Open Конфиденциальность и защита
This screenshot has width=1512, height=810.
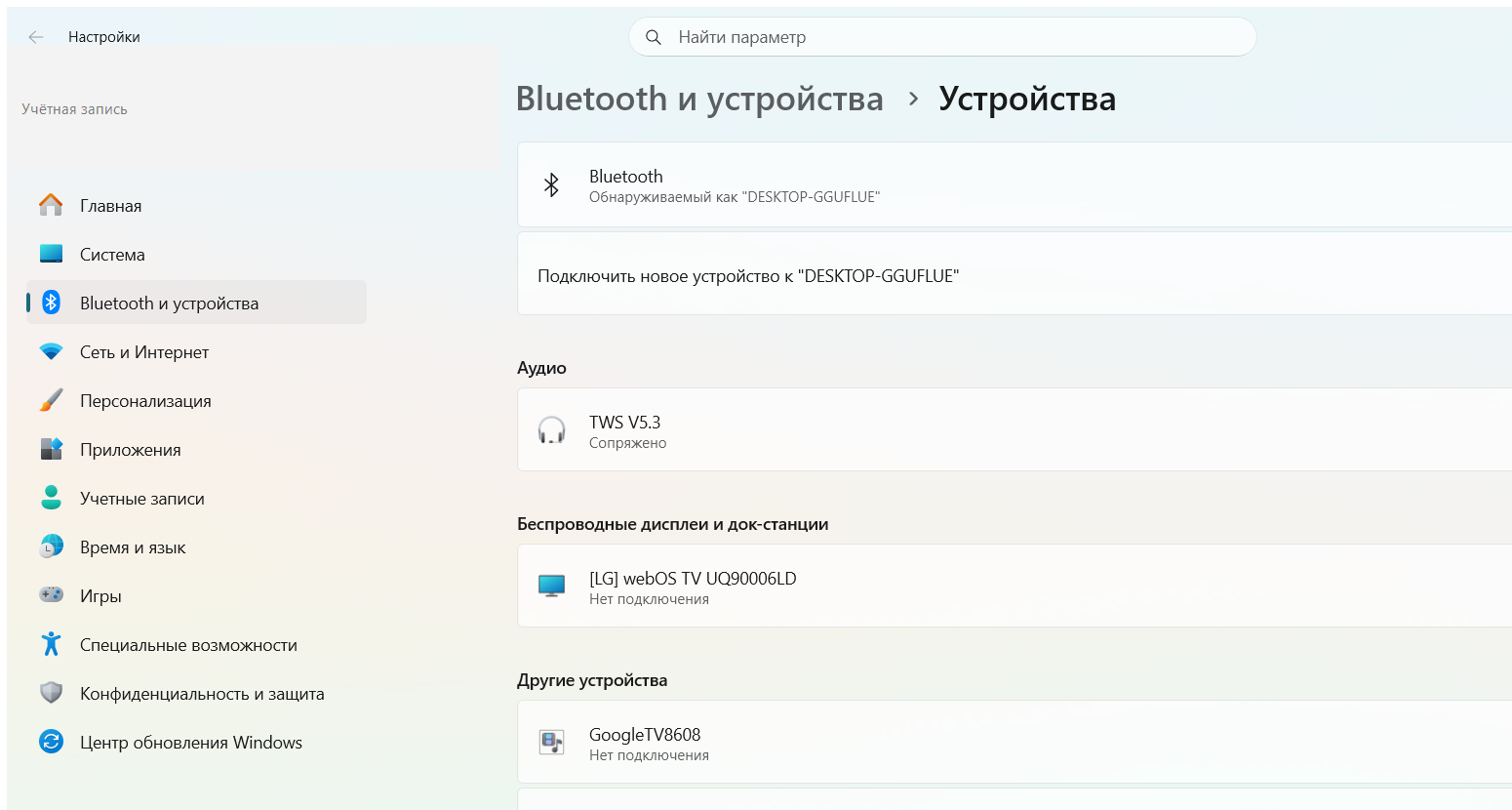[196, 693]
